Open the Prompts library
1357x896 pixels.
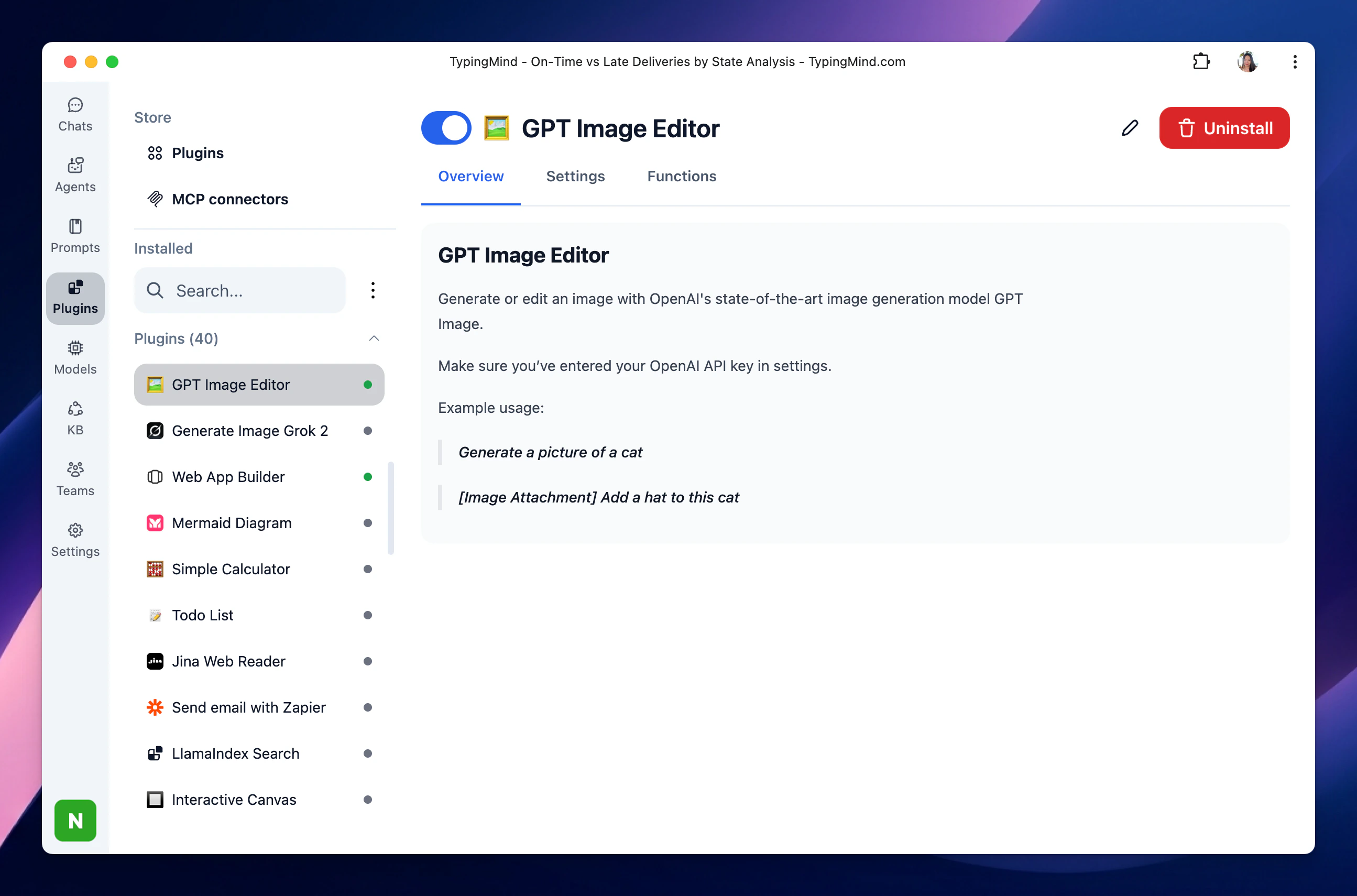(75, 236)
